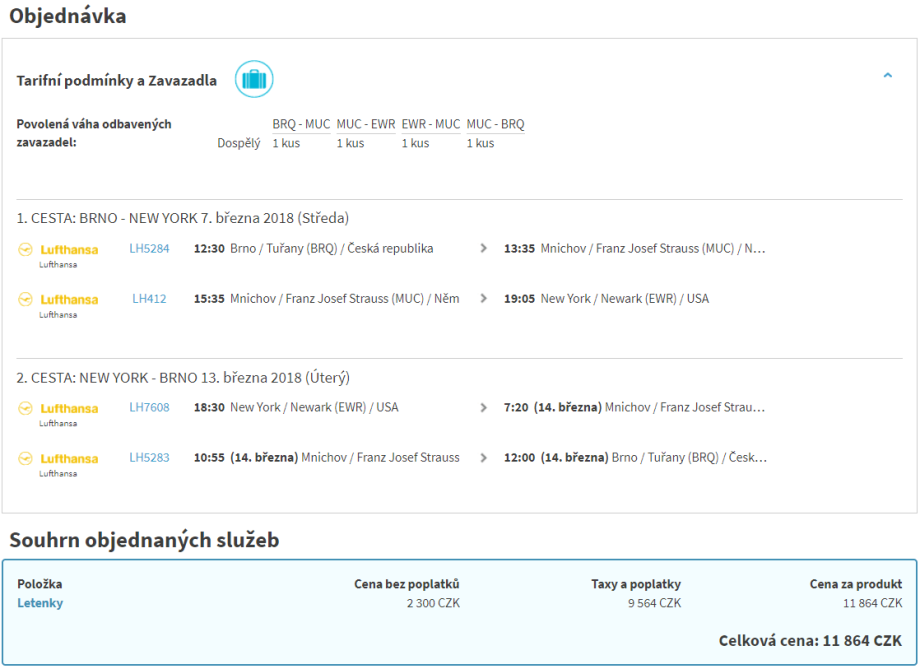Click the Lufthansa logo for flight LH412
The image size is (920, 669).
59,300
